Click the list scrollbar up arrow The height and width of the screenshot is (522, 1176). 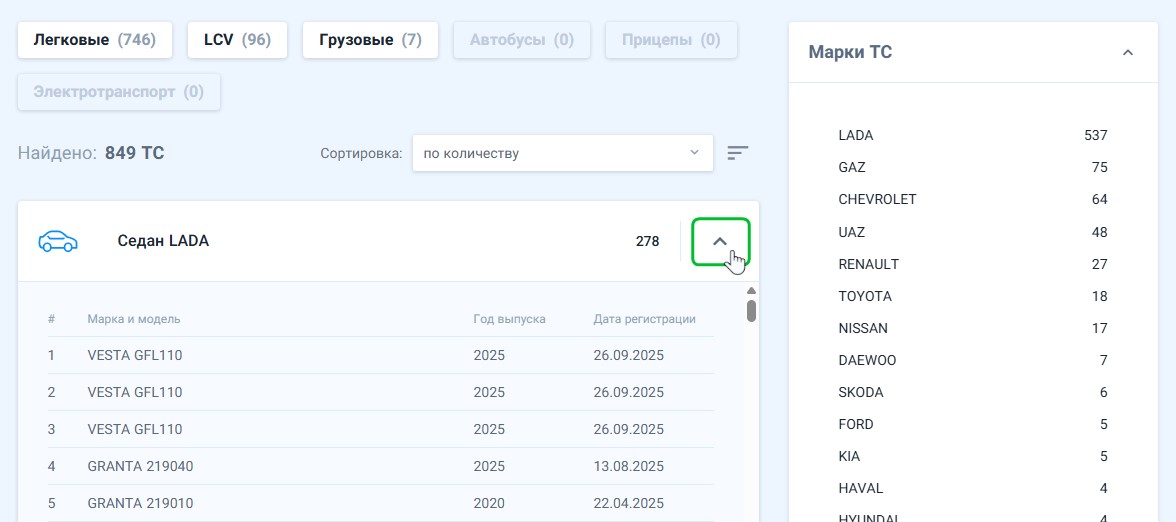coord(752,291)
